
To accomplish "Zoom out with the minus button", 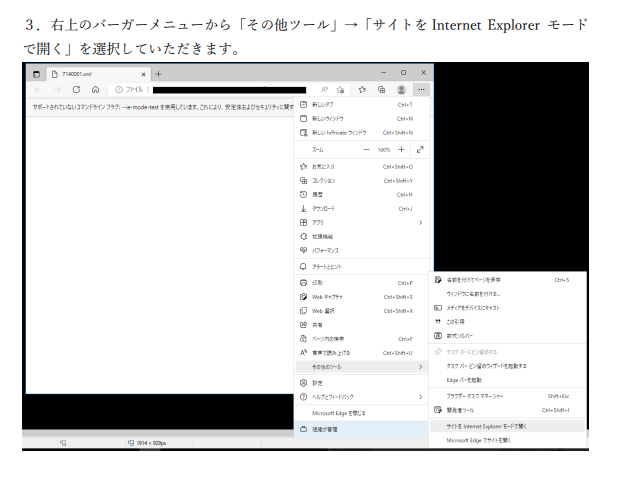I will [366, 149].
